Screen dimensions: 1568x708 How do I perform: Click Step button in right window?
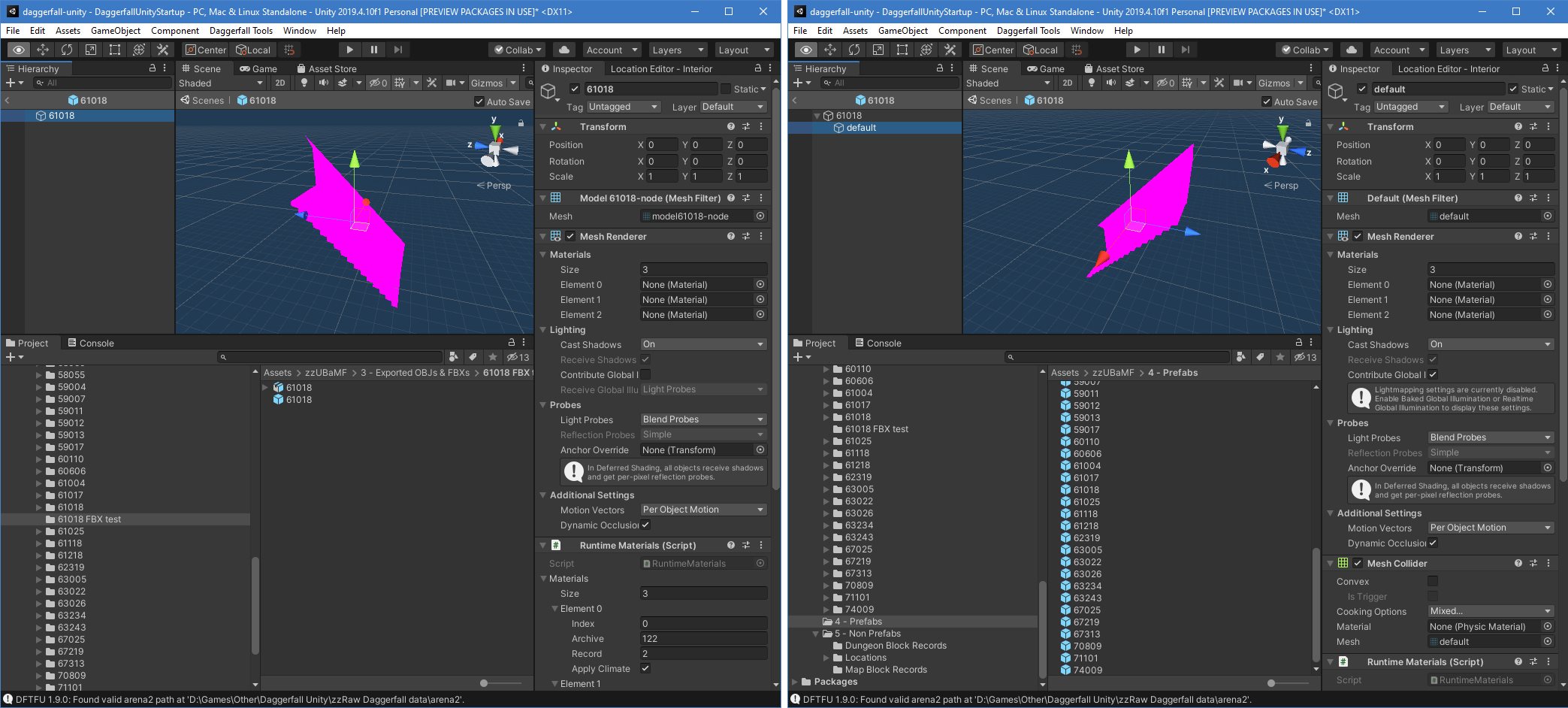pos(1185,50)
